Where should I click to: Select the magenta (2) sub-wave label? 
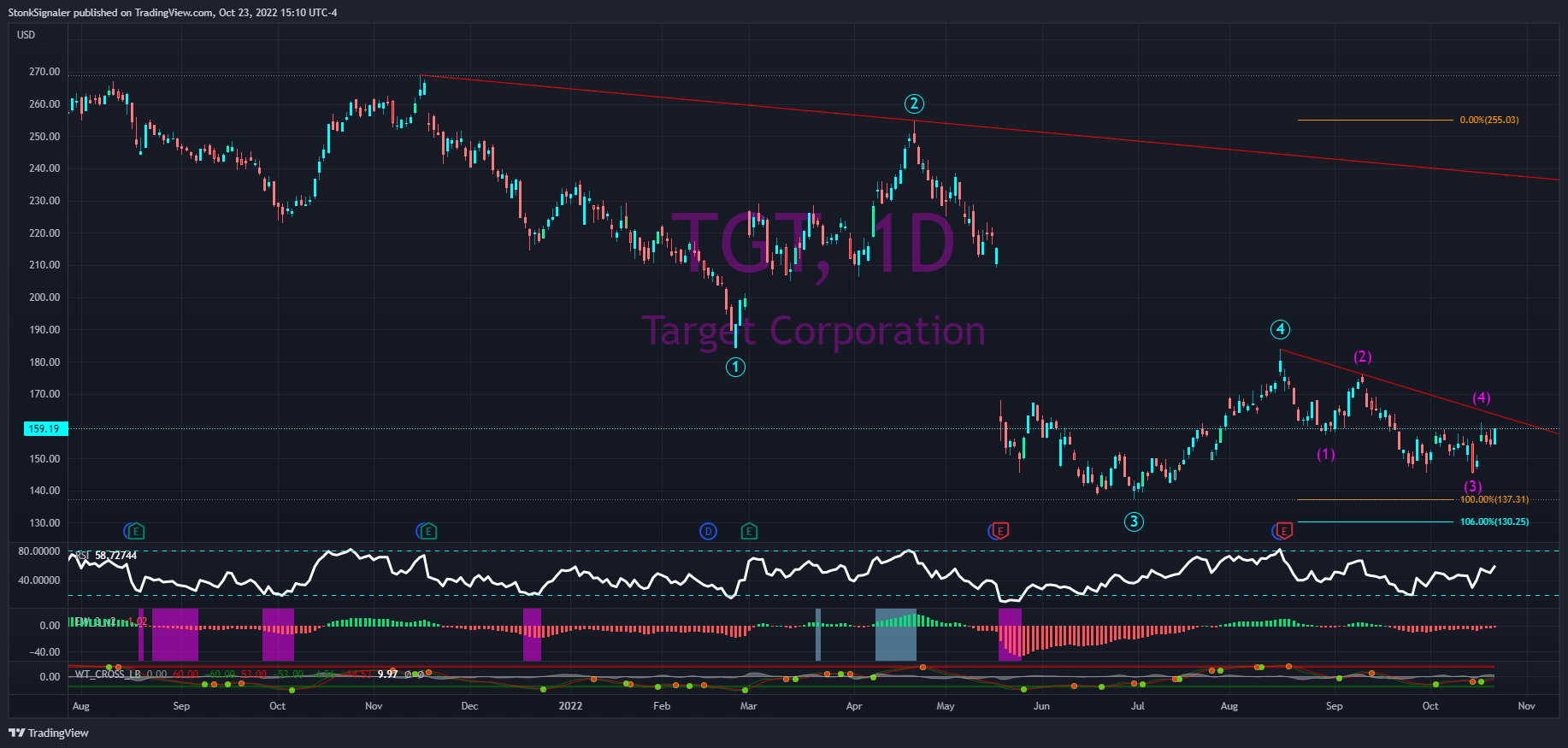pyautogui.click(x=1362, y=356)
